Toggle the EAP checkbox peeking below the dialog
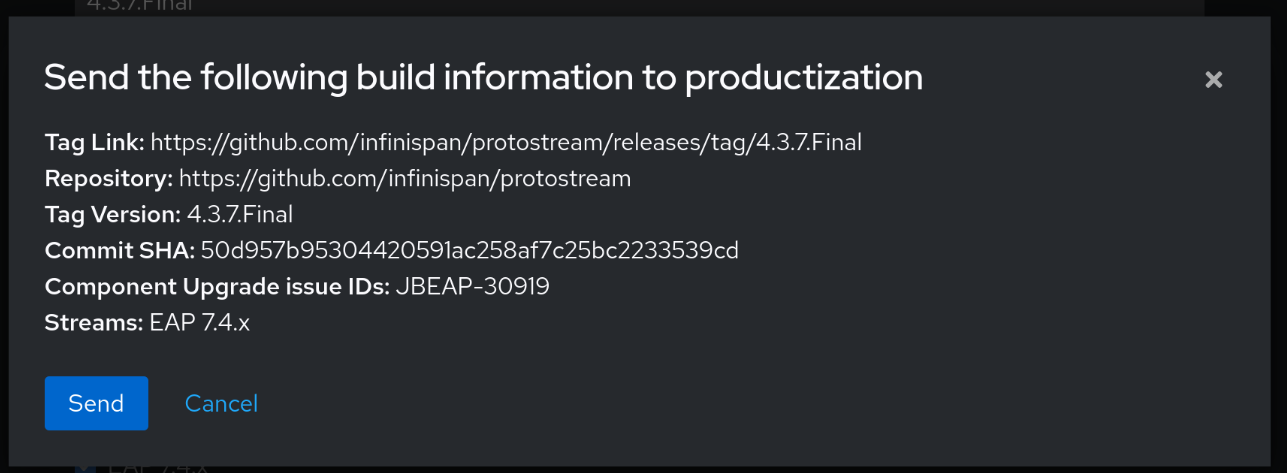1287x473 pixels. click(85, 468)
